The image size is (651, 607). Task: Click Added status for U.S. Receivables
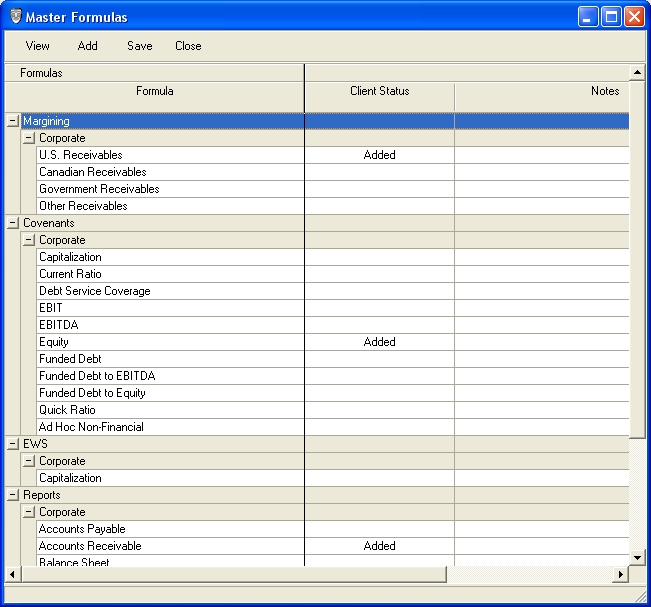(379, 155)
